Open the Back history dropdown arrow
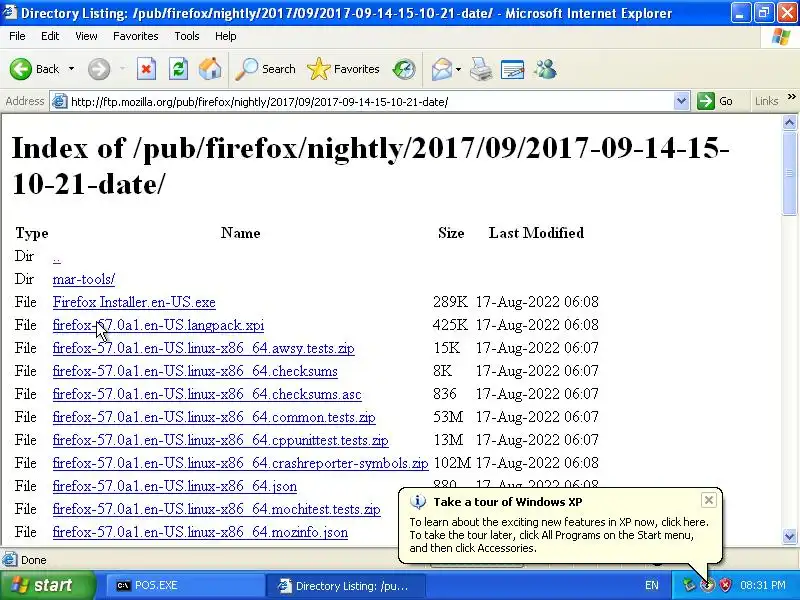 [x=71, y=69]
